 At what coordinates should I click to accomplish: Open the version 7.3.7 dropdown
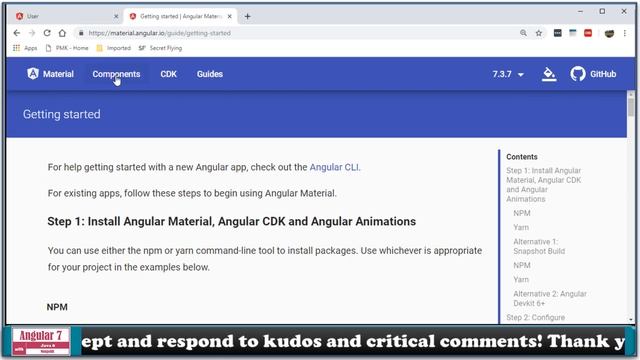tap(508, 74)
